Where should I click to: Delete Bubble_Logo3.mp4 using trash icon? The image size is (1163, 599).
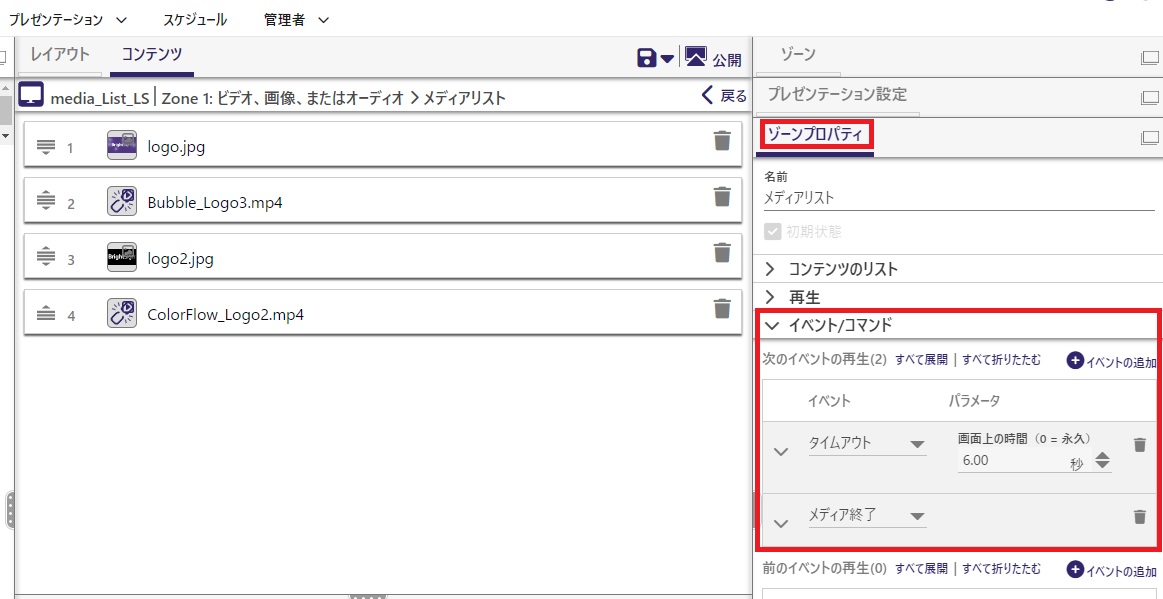click(x=722, y=197)
